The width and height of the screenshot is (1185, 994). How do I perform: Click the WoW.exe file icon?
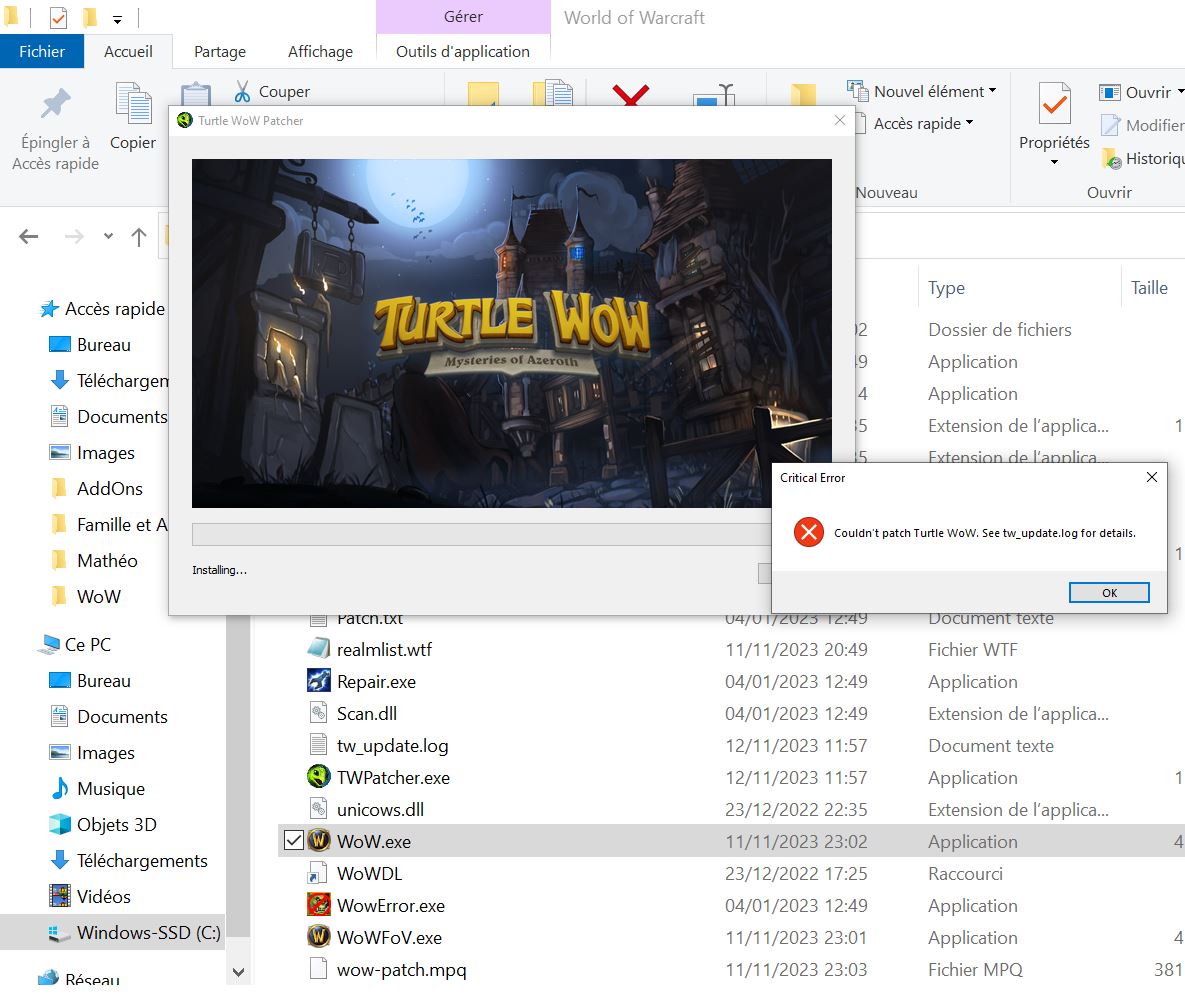[x=319, y=841]
